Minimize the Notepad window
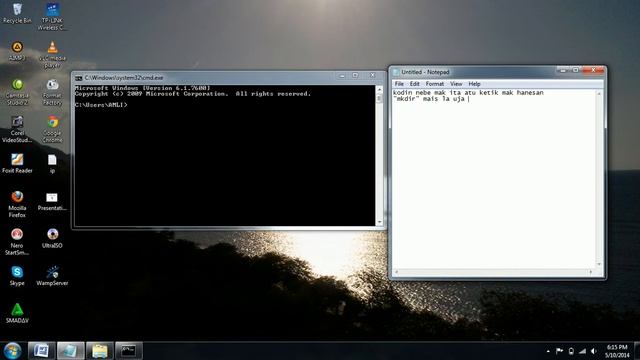This screenshot has width=640, height=360. pyautogui.click(x=563, y=71)
